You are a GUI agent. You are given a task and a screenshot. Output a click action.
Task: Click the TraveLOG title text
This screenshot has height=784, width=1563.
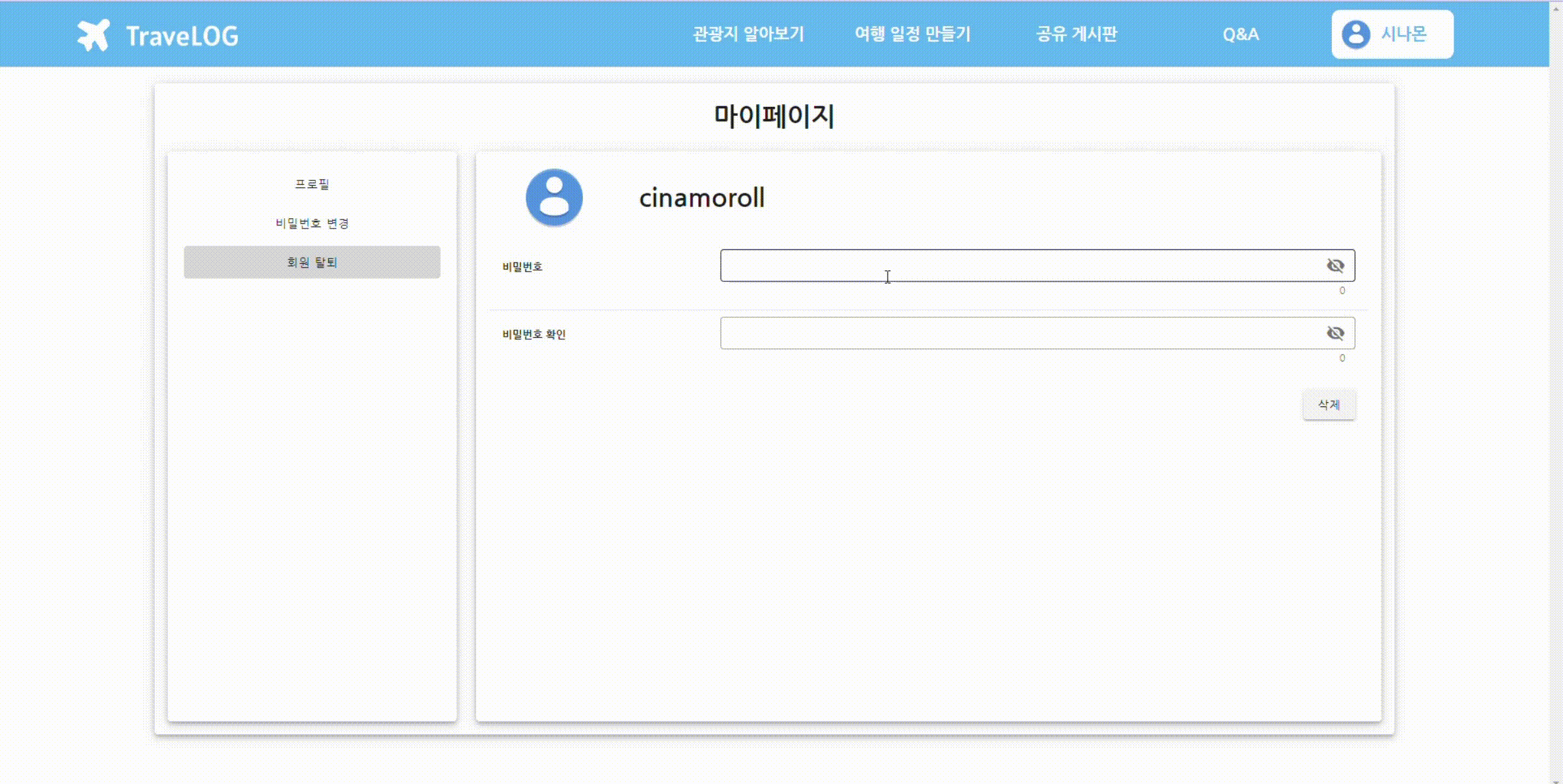point(182,36)
